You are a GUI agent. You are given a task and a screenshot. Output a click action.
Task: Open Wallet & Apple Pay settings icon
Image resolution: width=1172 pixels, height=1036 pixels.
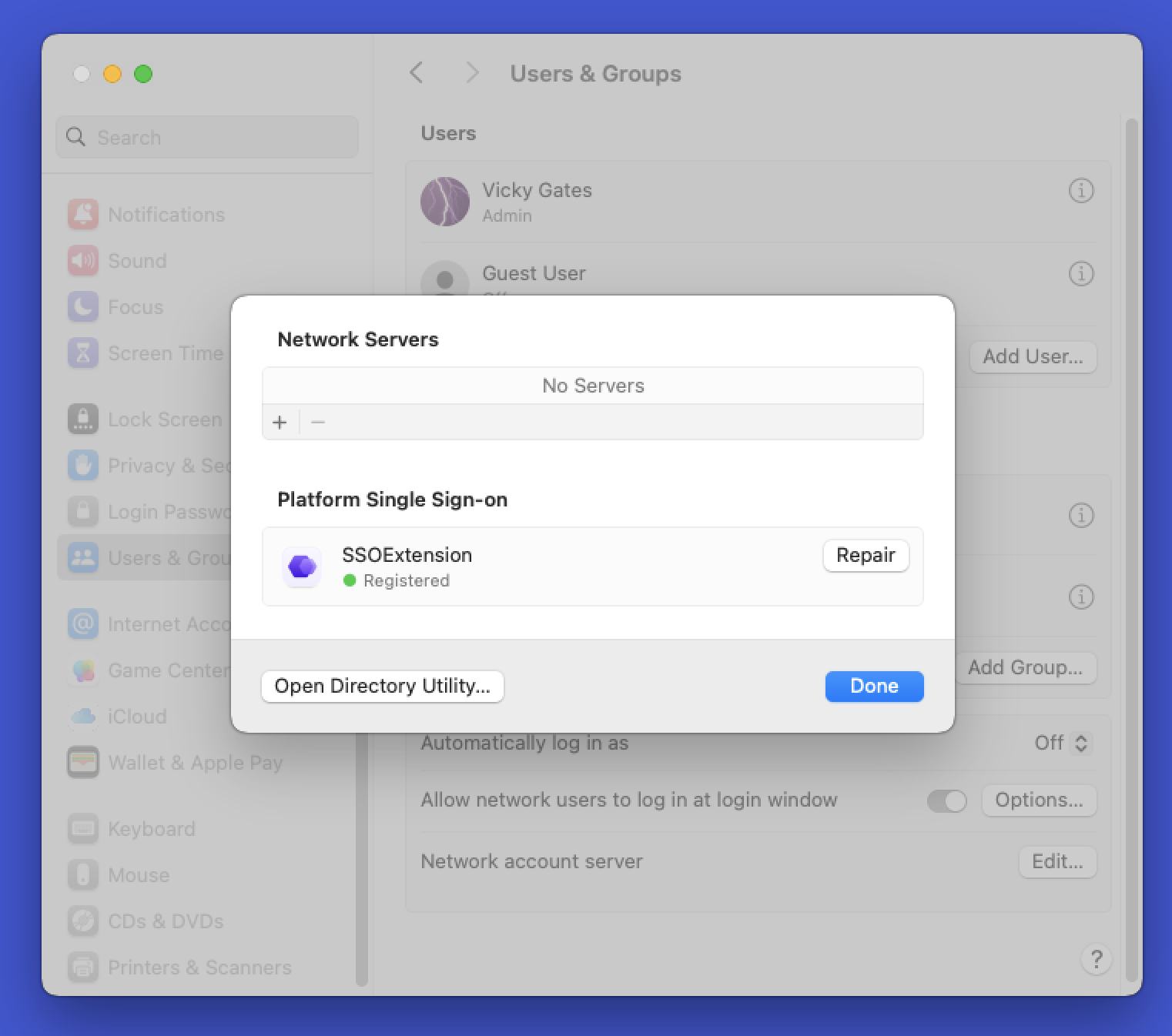(x=83, y=762)
